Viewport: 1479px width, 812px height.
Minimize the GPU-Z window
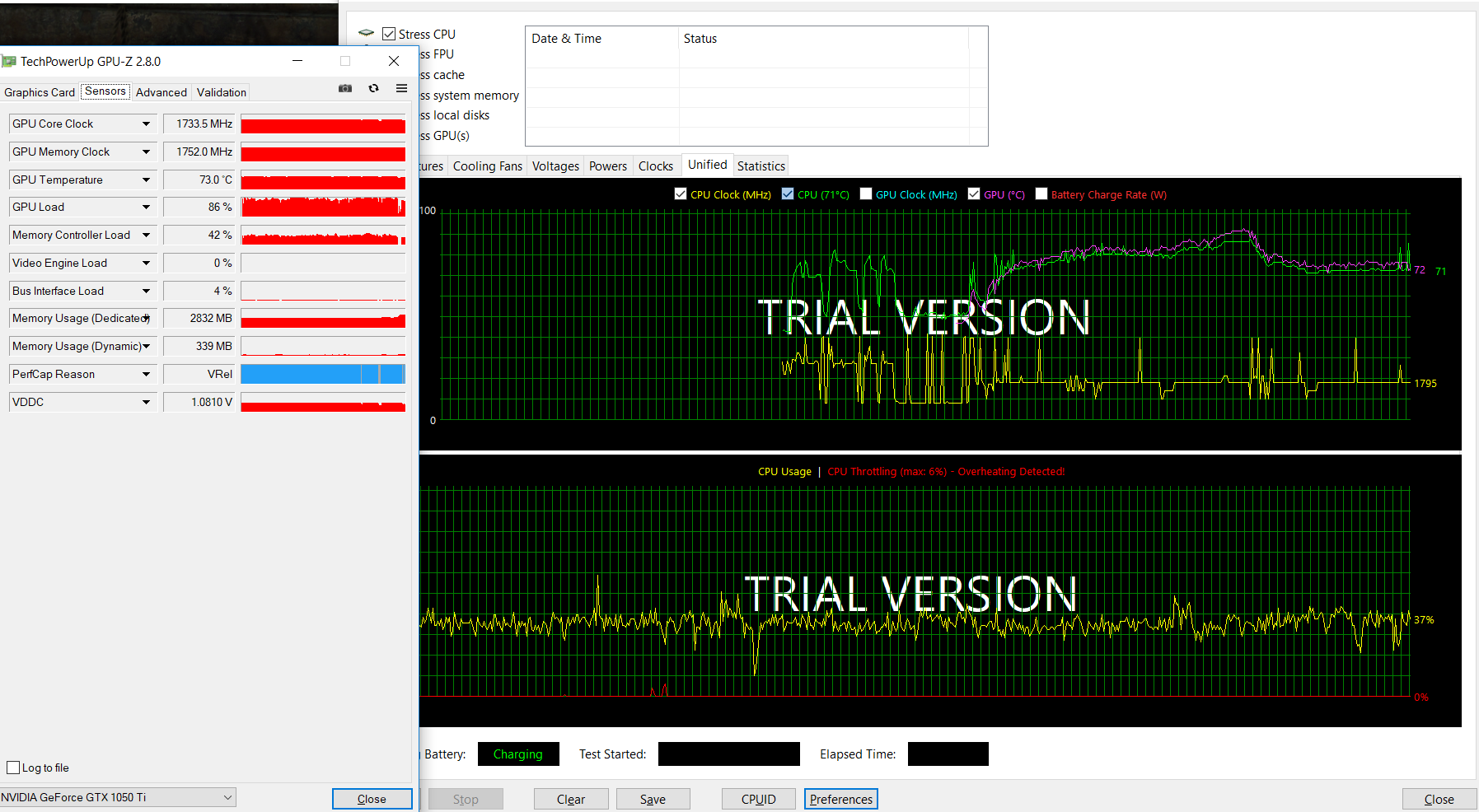297,61
